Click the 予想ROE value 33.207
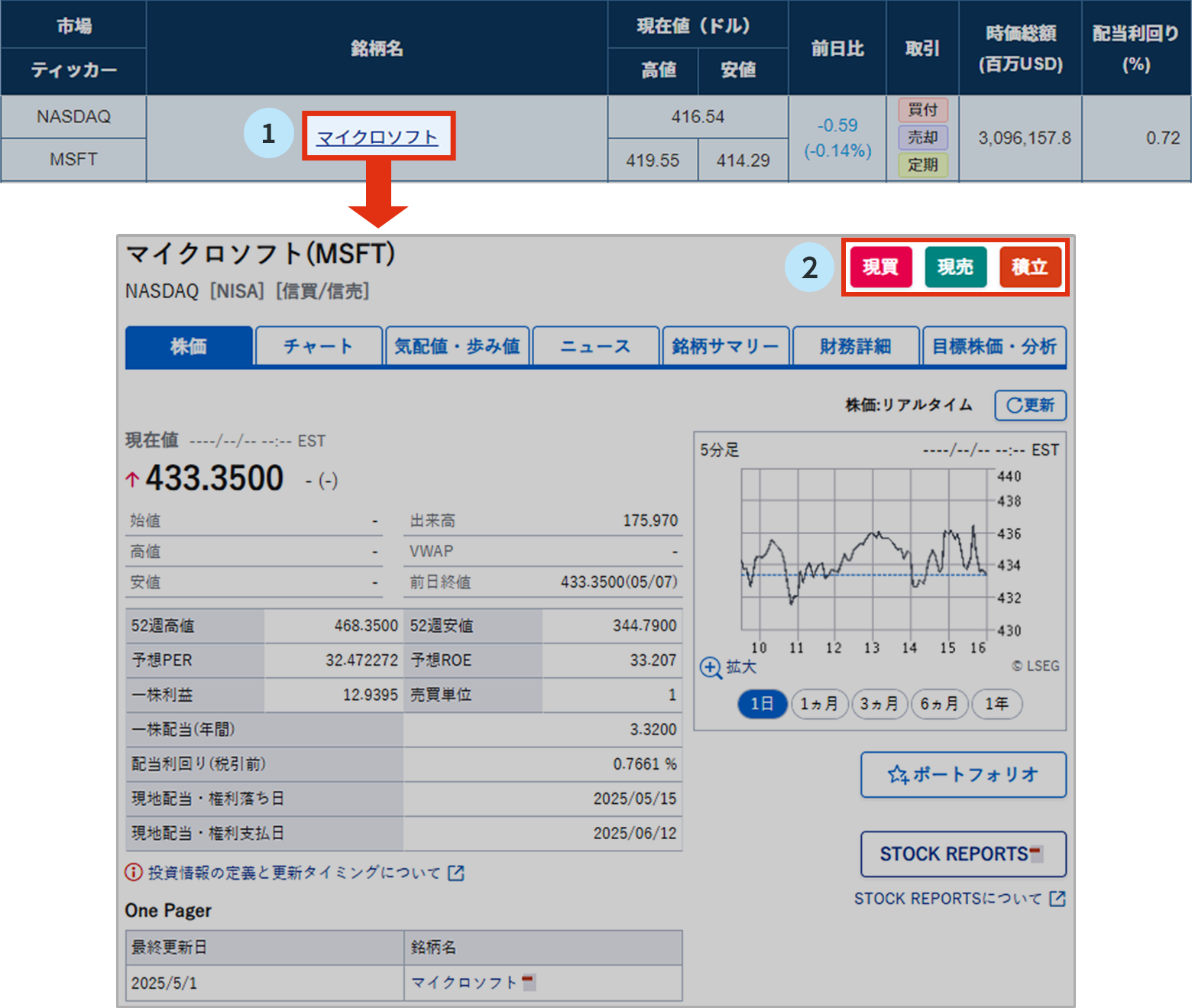 click(653, 660)
